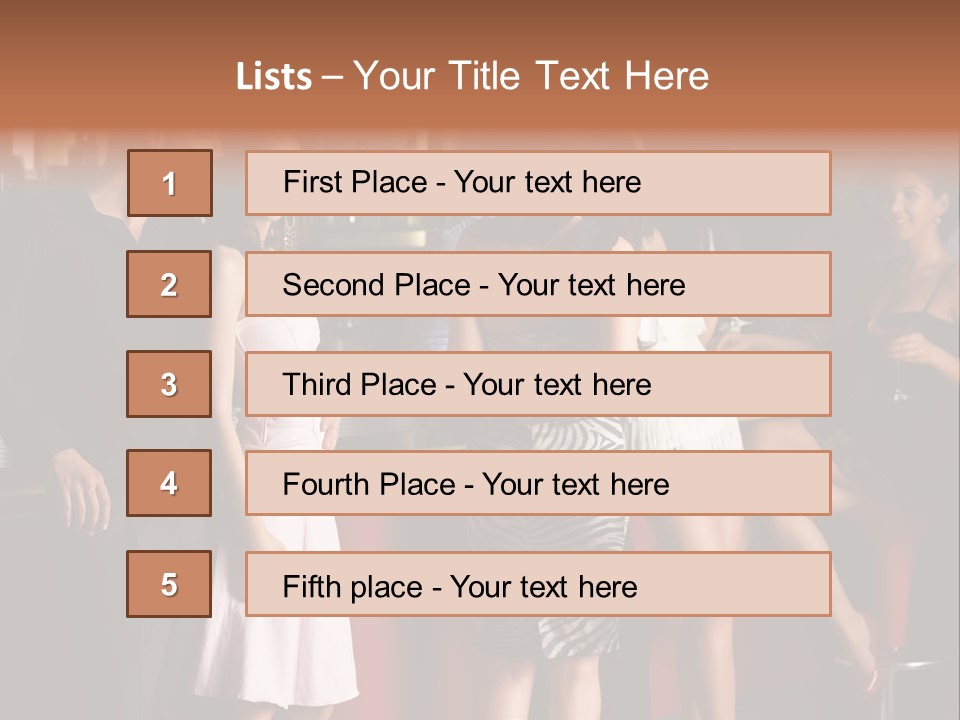Click the "Fifth place - Your text here" bar
The width and height of the screenshot is (960, 720).
[538, 584]
